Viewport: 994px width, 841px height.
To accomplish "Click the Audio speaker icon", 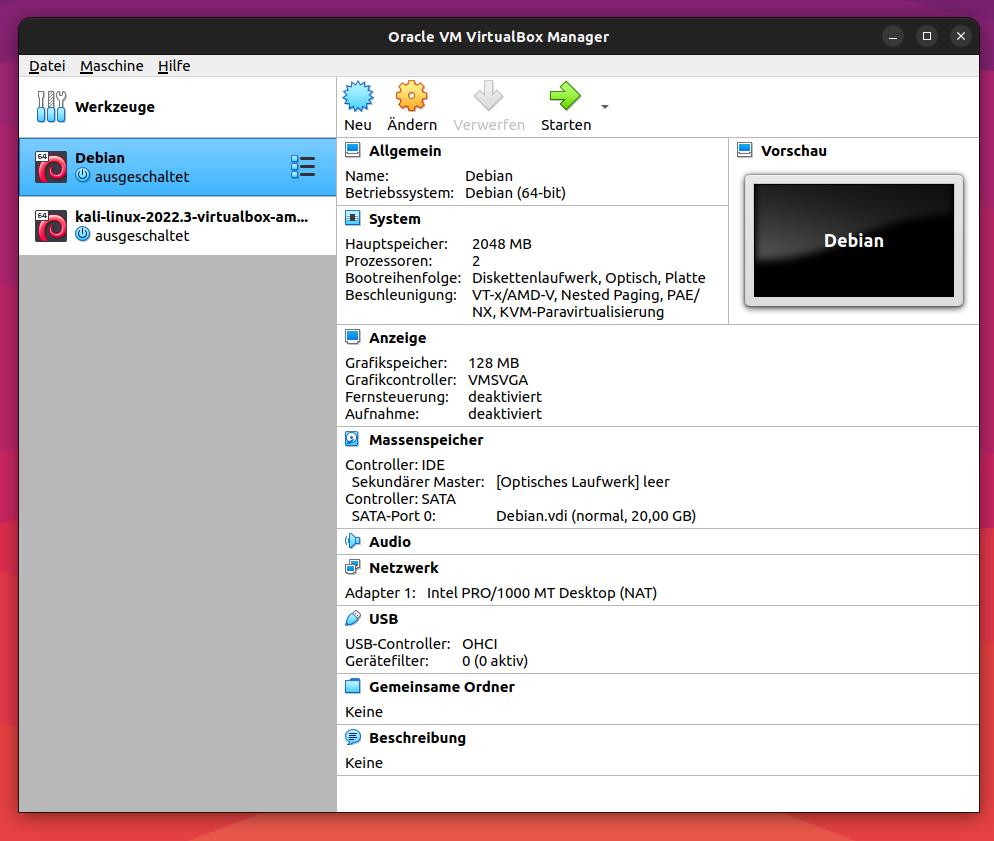I will coord(352,541).
